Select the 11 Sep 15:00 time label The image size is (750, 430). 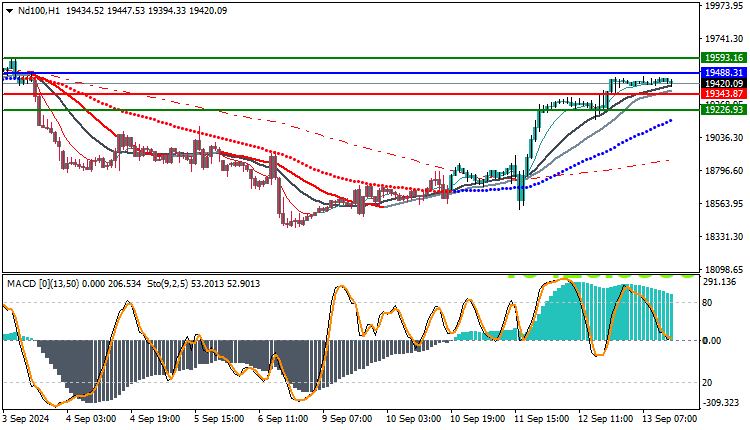point(542,419)
